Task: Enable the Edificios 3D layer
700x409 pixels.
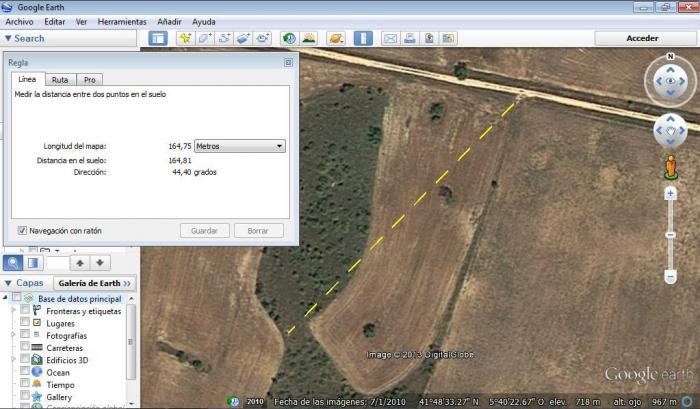Action: [25, 358]
